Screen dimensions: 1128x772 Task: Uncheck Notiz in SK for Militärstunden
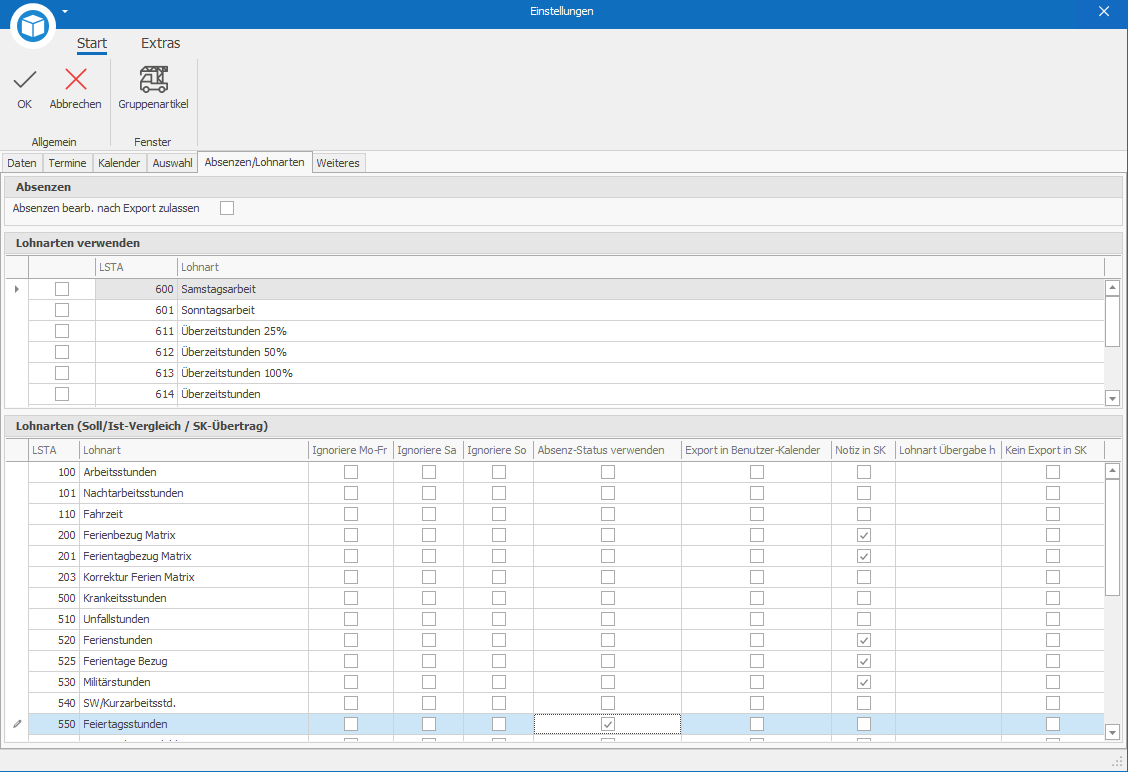pyautogui.click(x=864, y=682)
